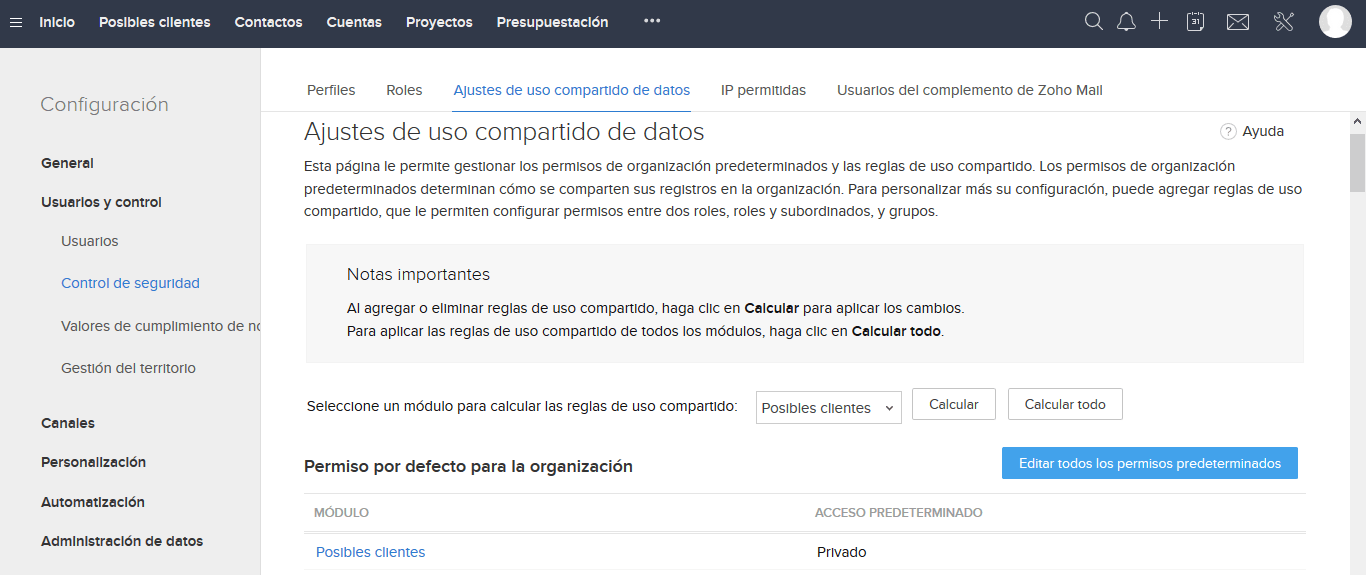Open the Posibles clientes module dropdown
The width and height of the screenshot is (1366, 575).
point(828,408)
